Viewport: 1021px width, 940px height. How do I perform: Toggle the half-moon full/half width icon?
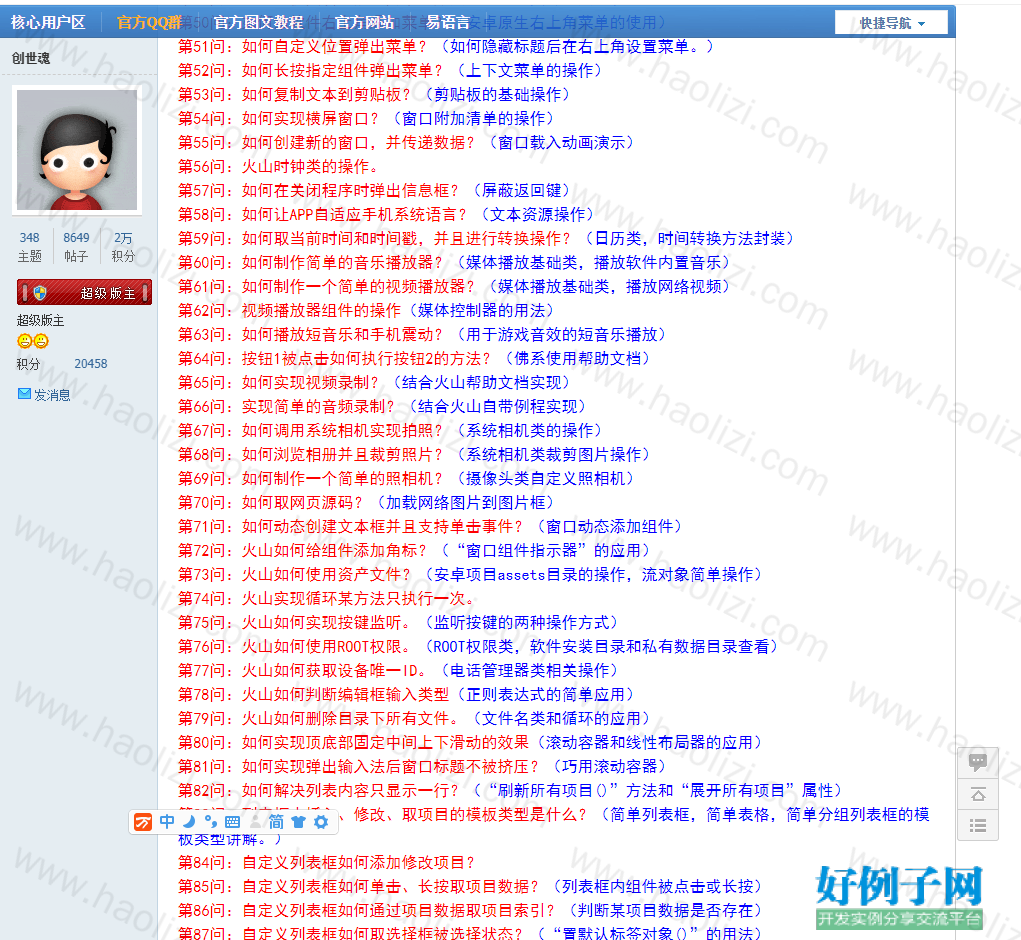pos(189,822)
